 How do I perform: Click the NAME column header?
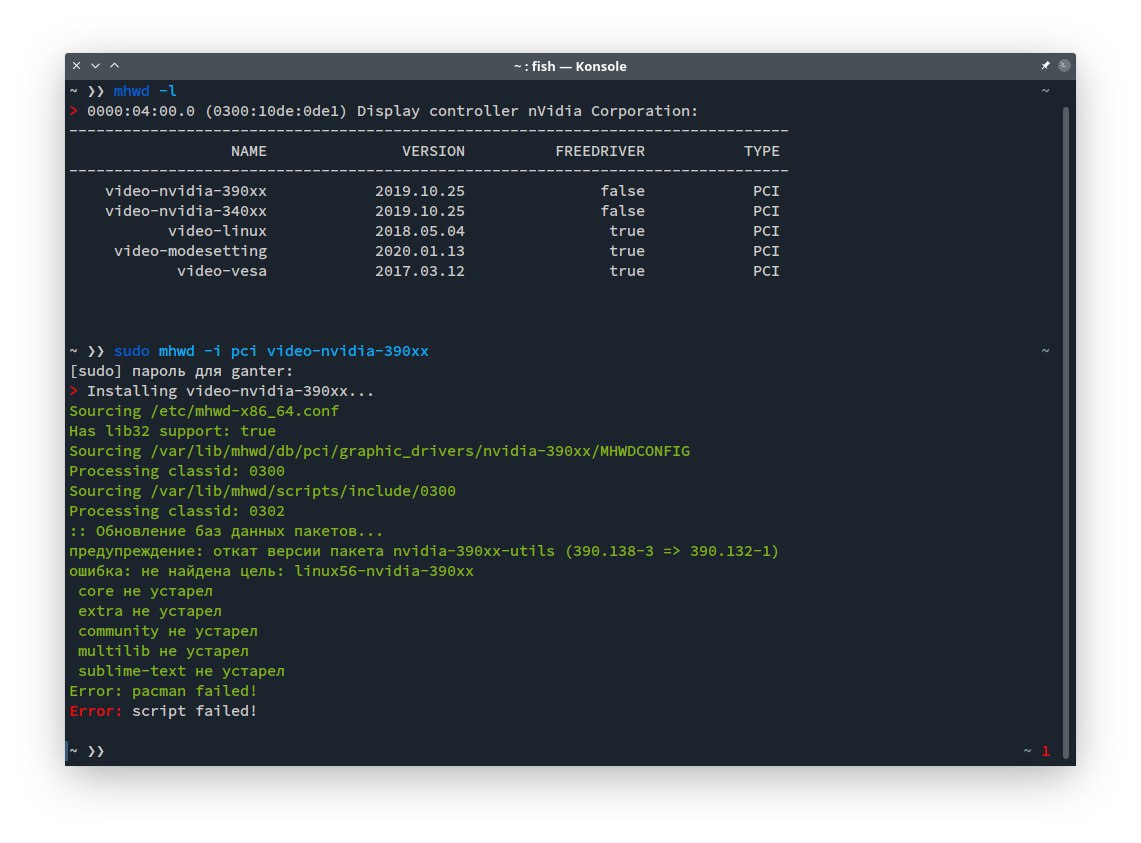pos(249,151)
